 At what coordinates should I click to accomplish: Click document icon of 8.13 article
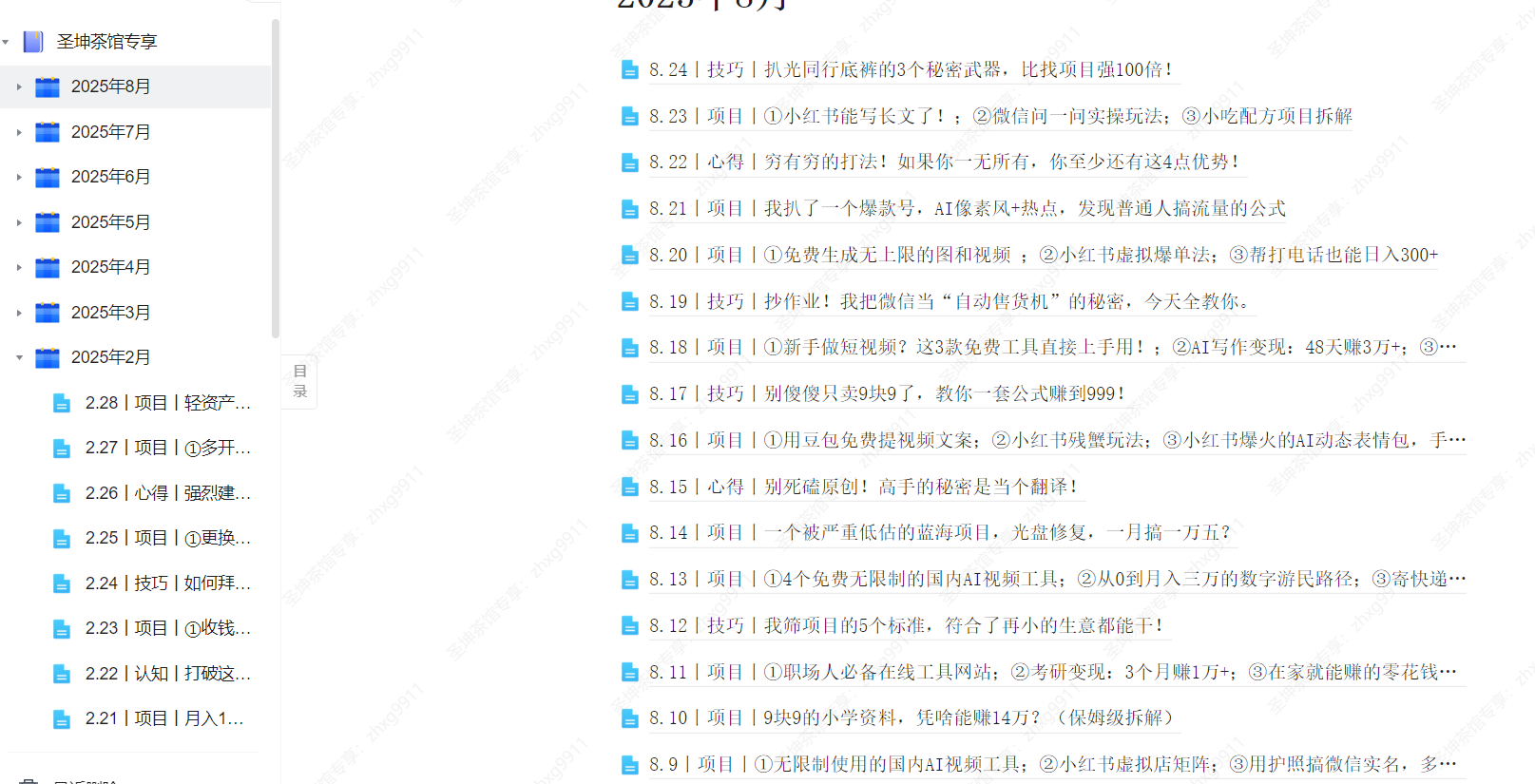pos(629,579)
